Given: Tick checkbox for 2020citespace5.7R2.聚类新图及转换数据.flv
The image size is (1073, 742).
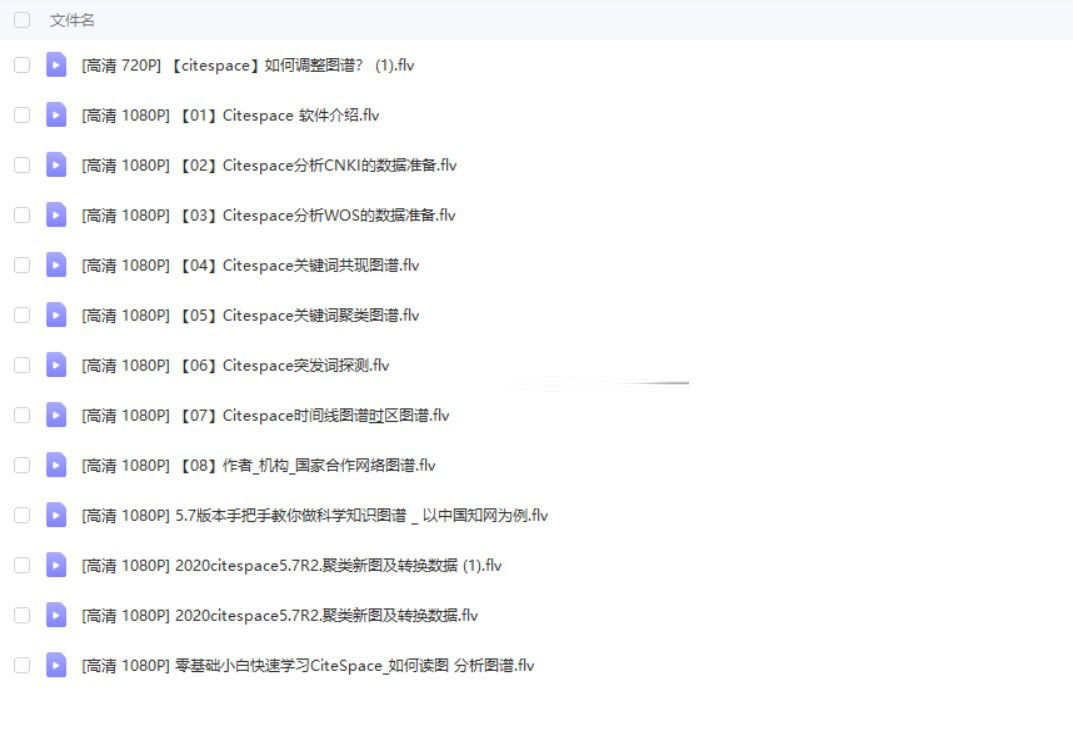Looking at the screenshot, I should click(22, 615).
